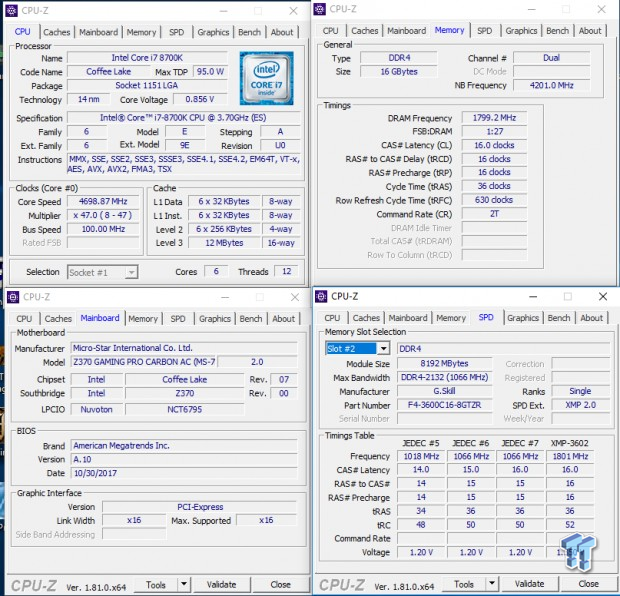Select the SPD tab in the Memory window

[x=484, y=31]
